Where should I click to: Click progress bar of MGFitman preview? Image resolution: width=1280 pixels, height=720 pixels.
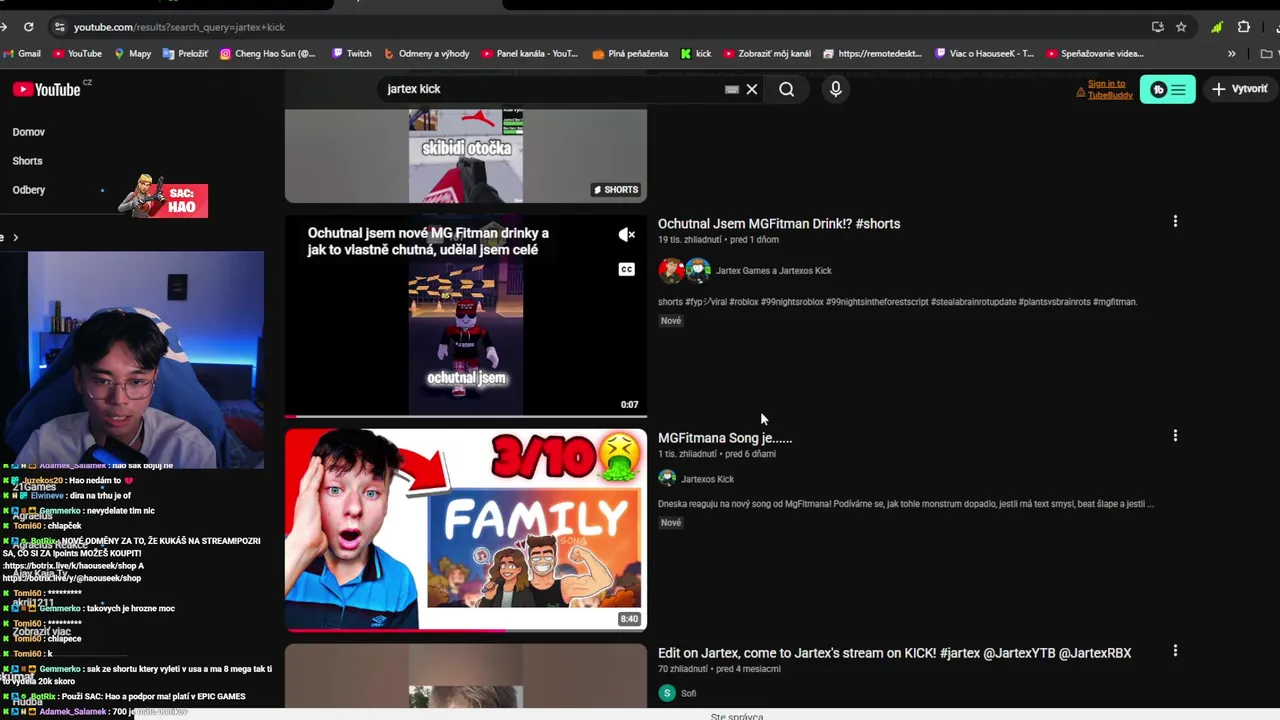tap(466, 416)
